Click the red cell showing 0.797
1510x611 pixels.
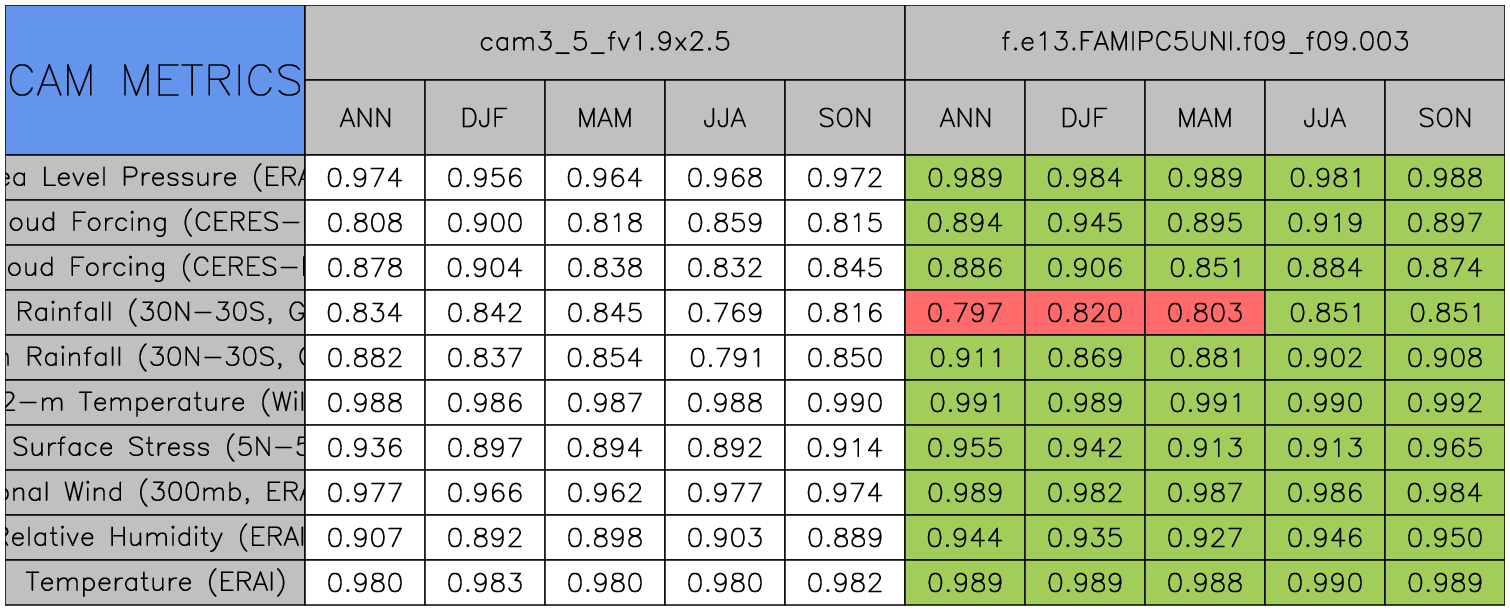coord(964,313)
